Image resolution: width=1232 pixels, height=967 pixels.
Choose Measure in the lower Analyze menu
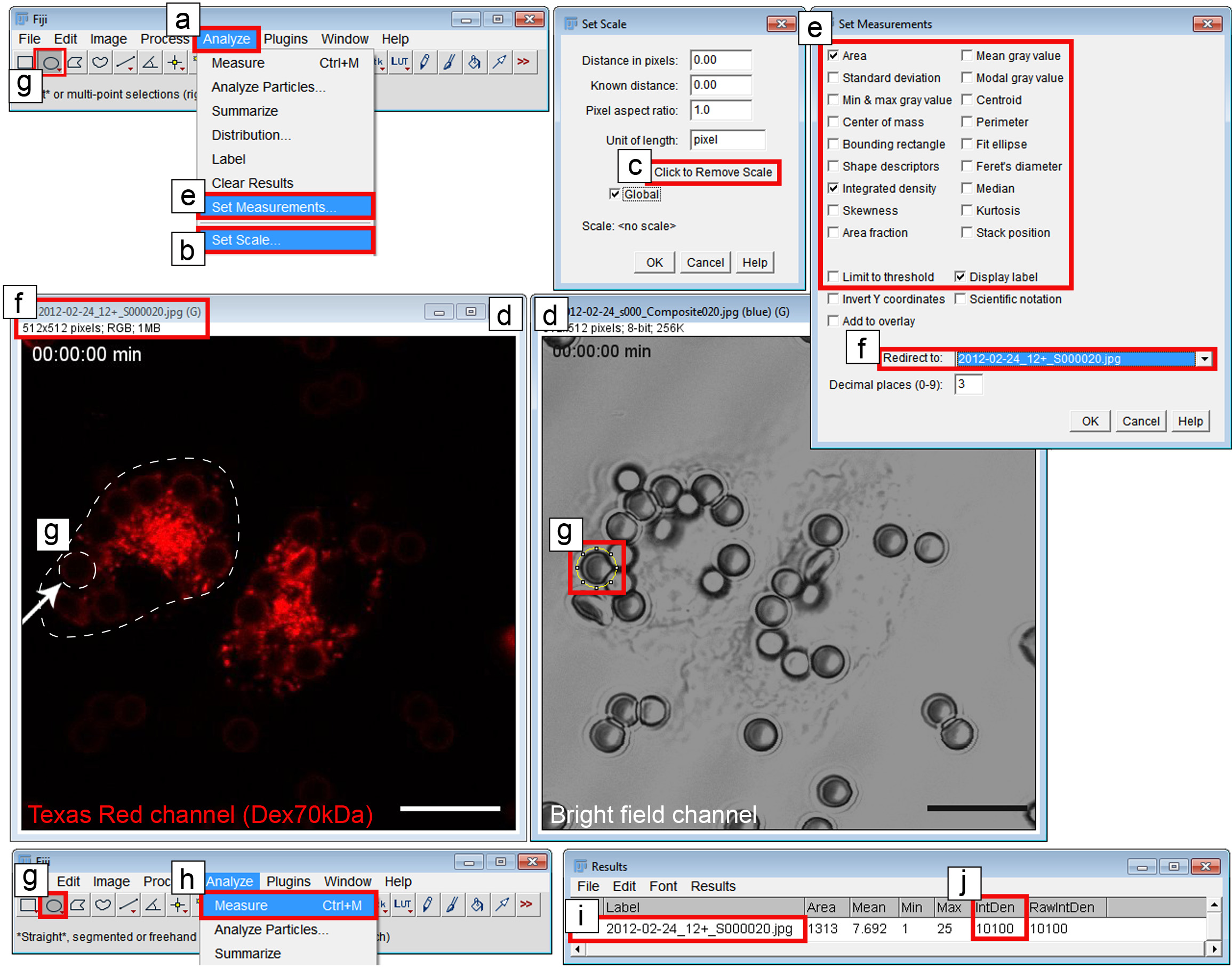241,906
